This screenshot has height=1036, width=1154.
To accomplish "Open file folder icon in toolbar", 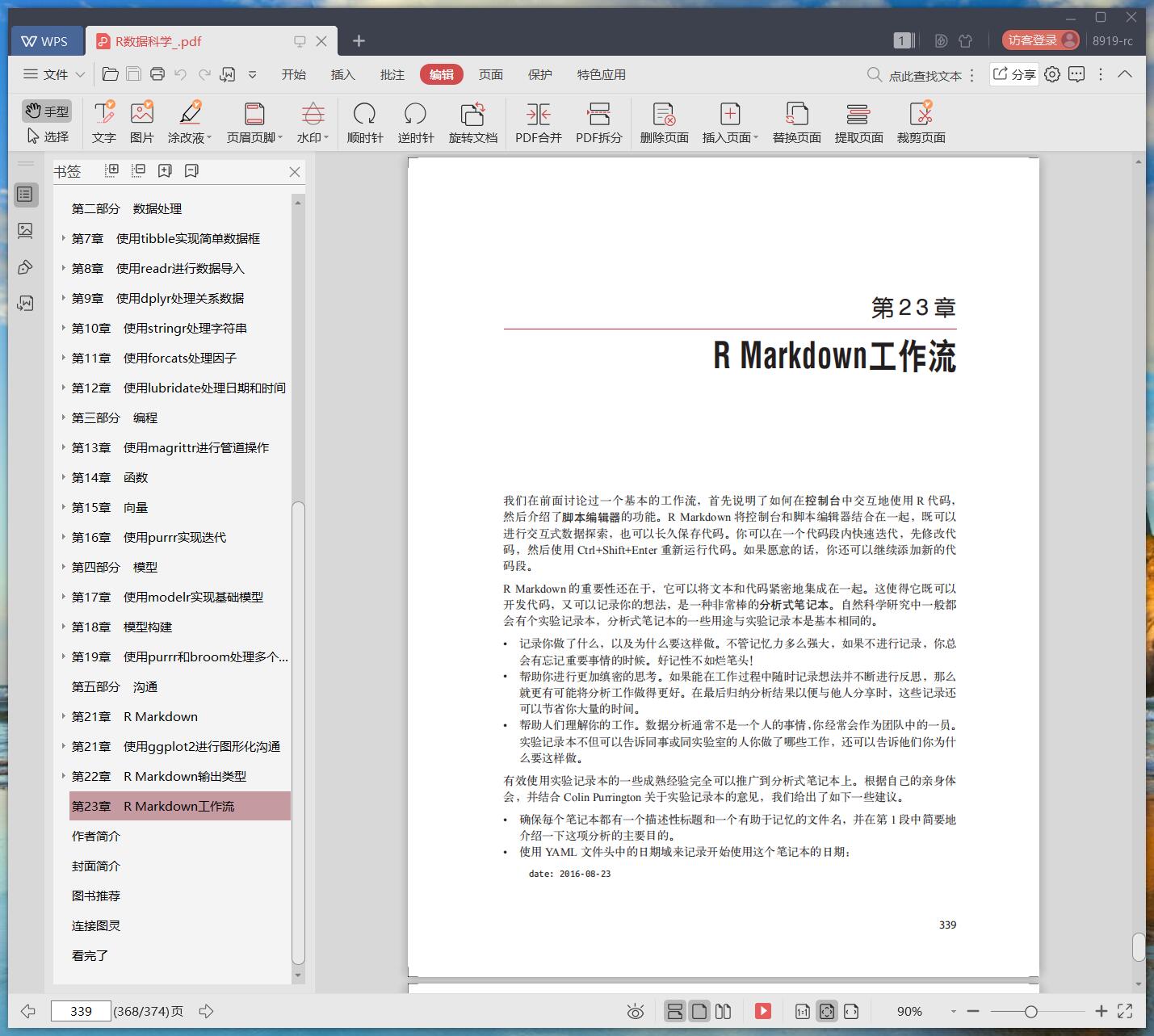I will pos(111,74).
